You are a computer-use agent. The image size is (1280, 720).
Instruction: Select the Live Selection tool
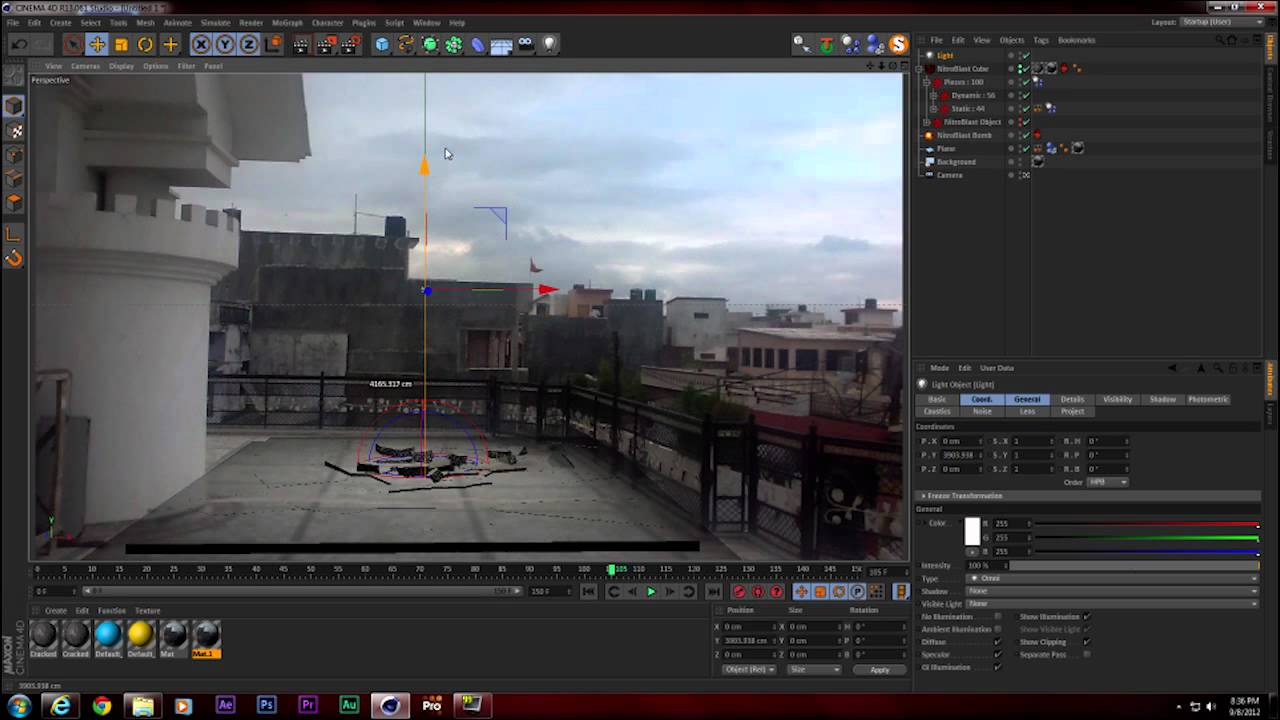[72, 44]
